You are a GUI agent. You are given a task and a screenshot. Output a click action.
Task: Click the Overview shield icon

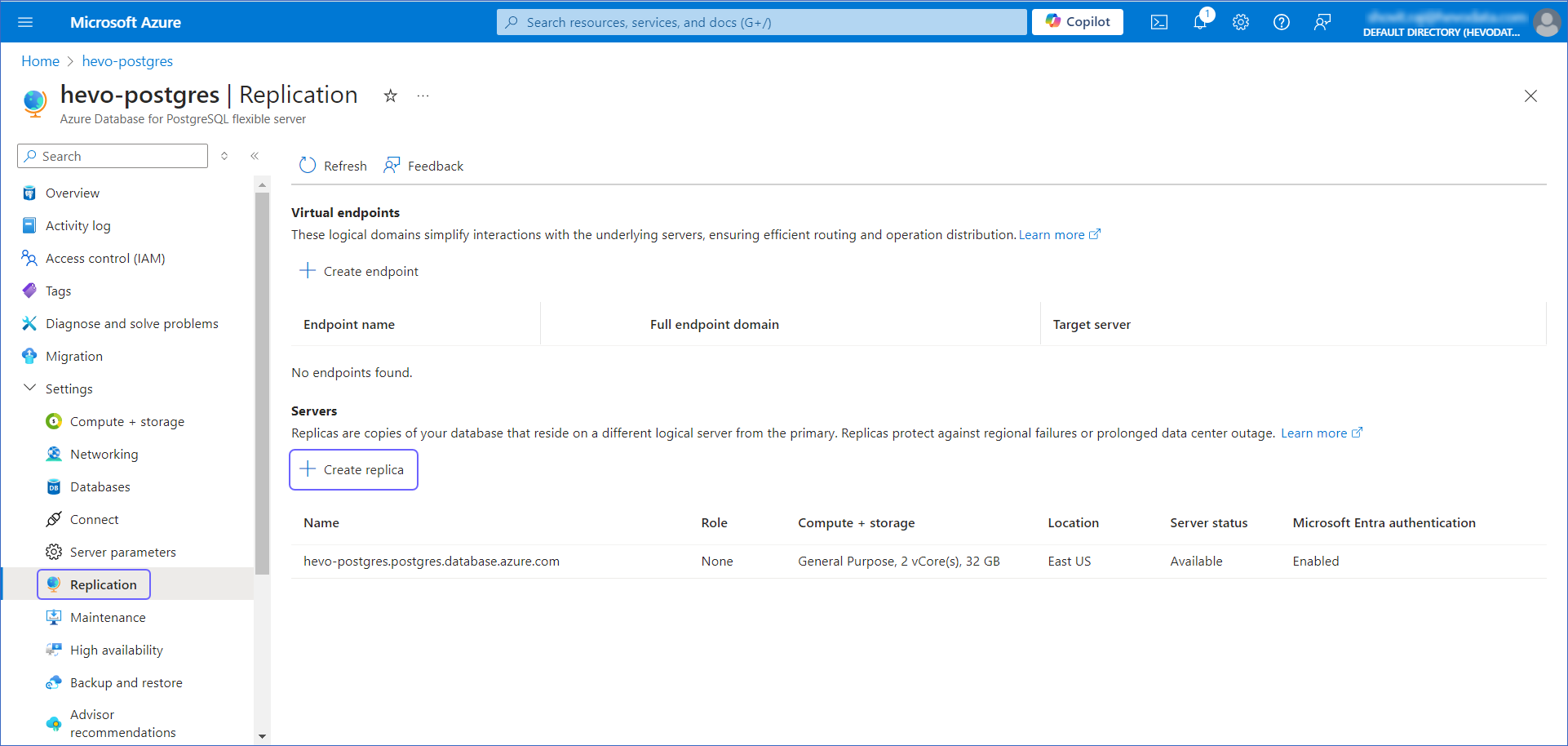[x=29, y=193]
